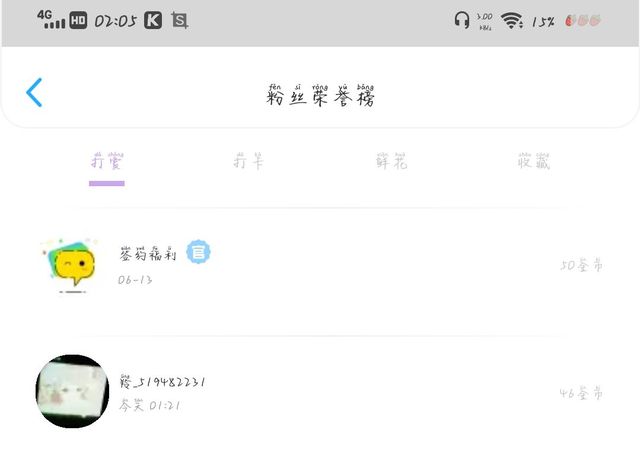Click the 50 coins amount
The image size is (640, 462).
tap(581, 265)
